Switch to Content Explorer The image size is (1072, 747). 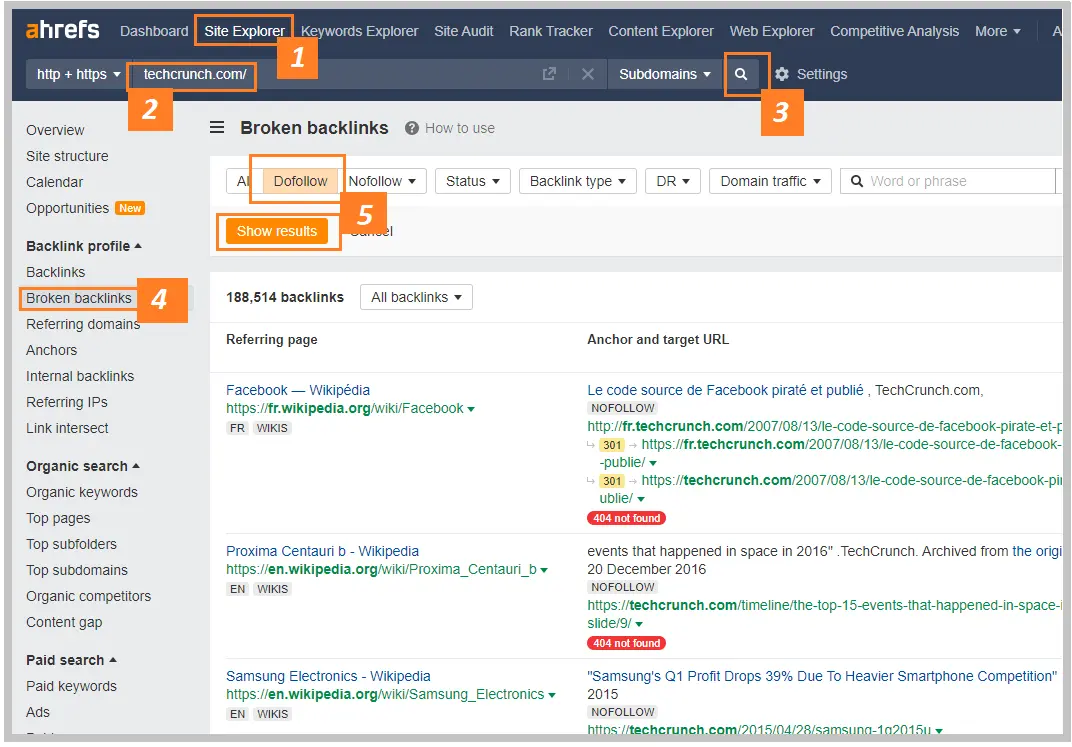pyautogui.click(x=660, y=31)
